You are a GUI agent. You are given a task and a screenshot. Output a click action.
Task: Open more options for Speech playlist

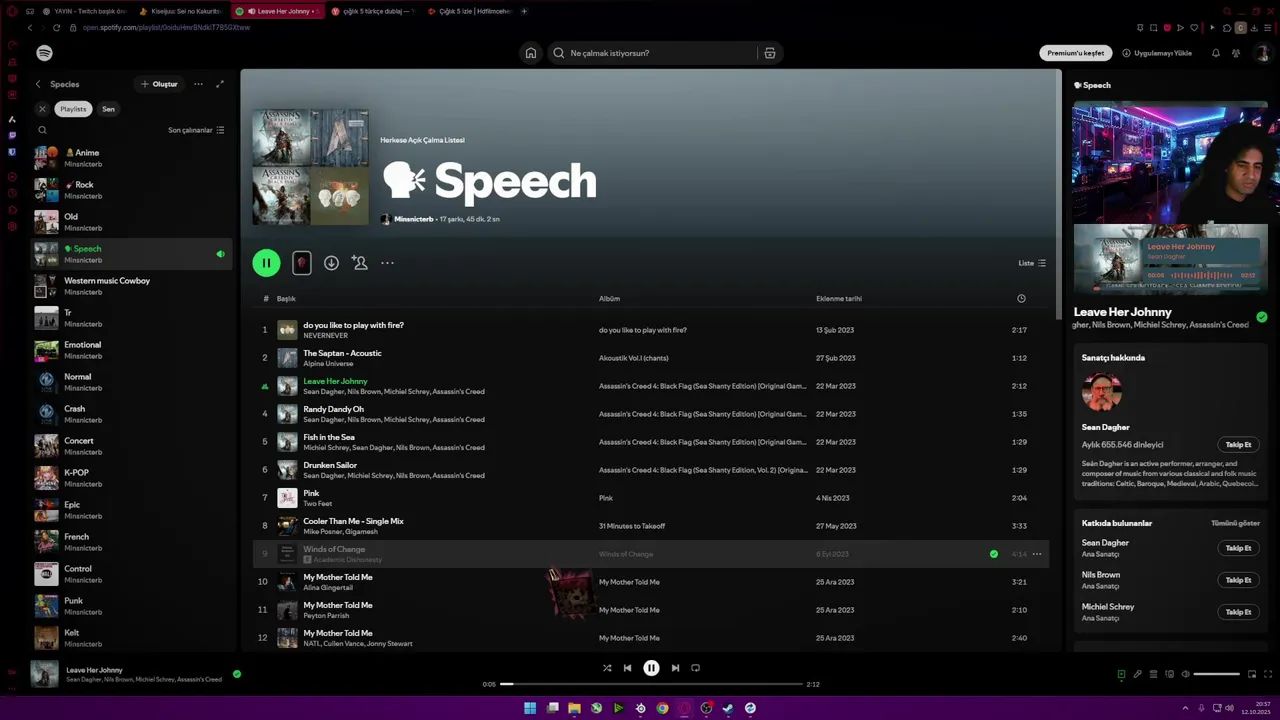point(388,263)
